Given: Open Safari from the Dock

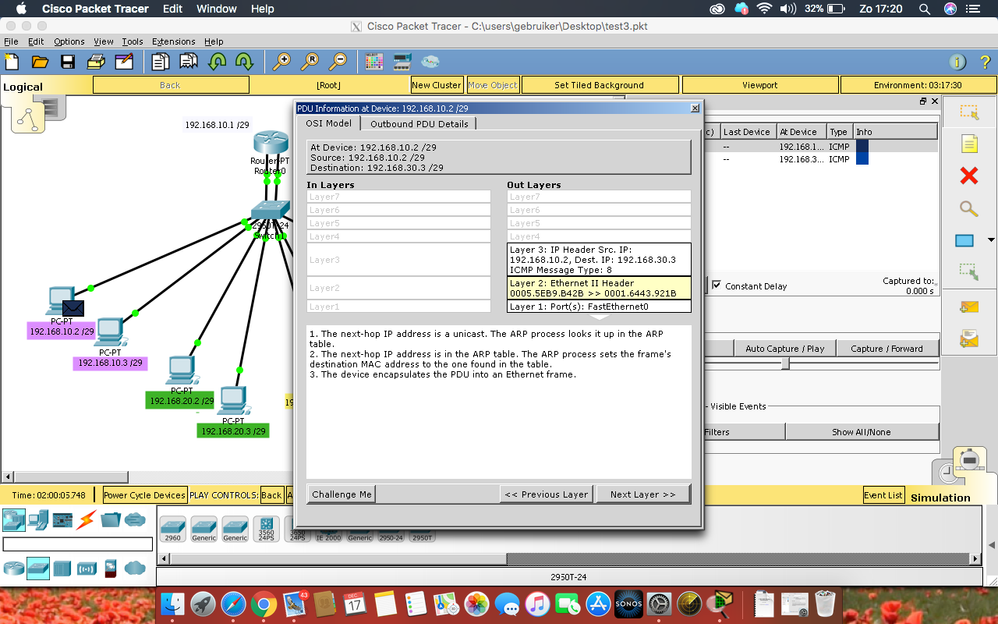Looking at the screenshot, I should 234,604.
